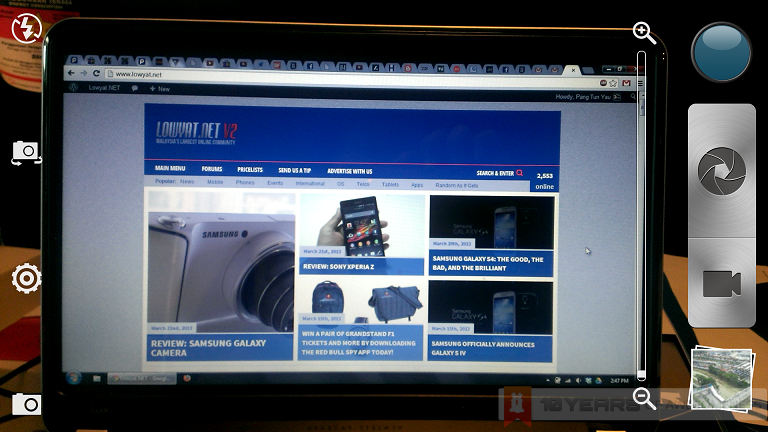Open the Chrome menu icon on laptop

point(640,84)
